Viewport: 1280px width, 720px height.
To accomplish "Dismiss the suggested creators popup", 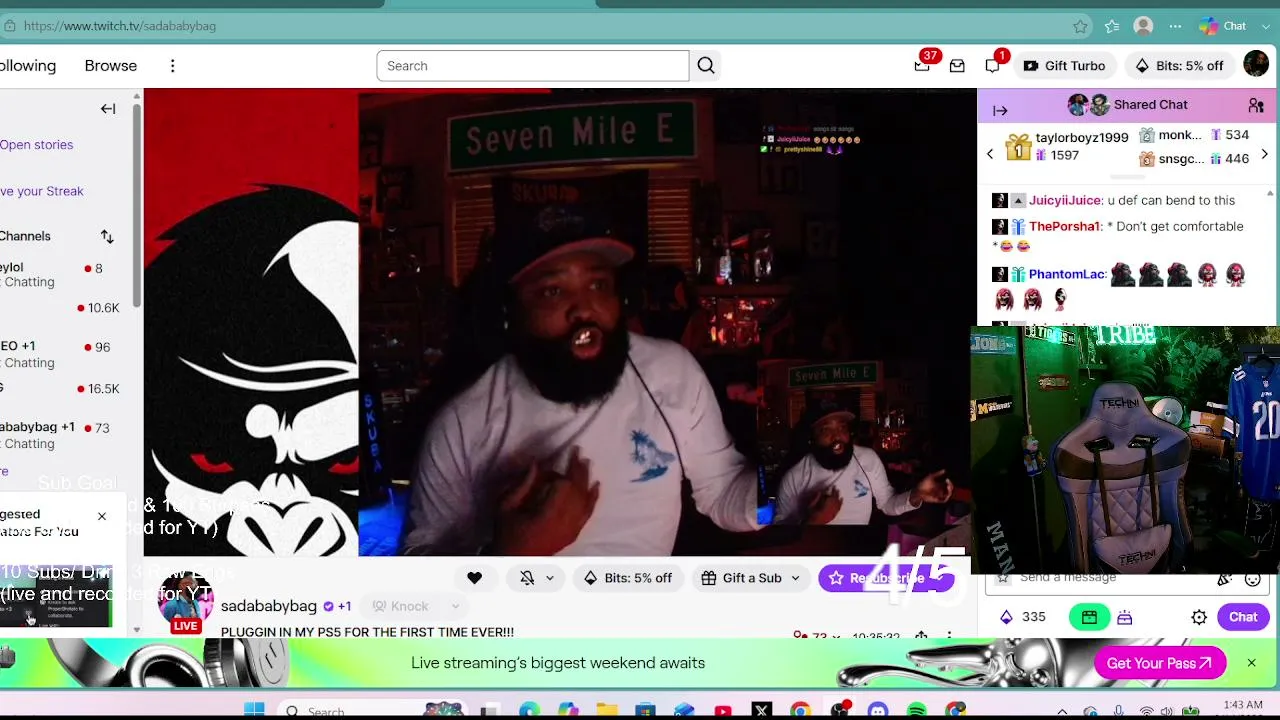I will coord(101,516).
